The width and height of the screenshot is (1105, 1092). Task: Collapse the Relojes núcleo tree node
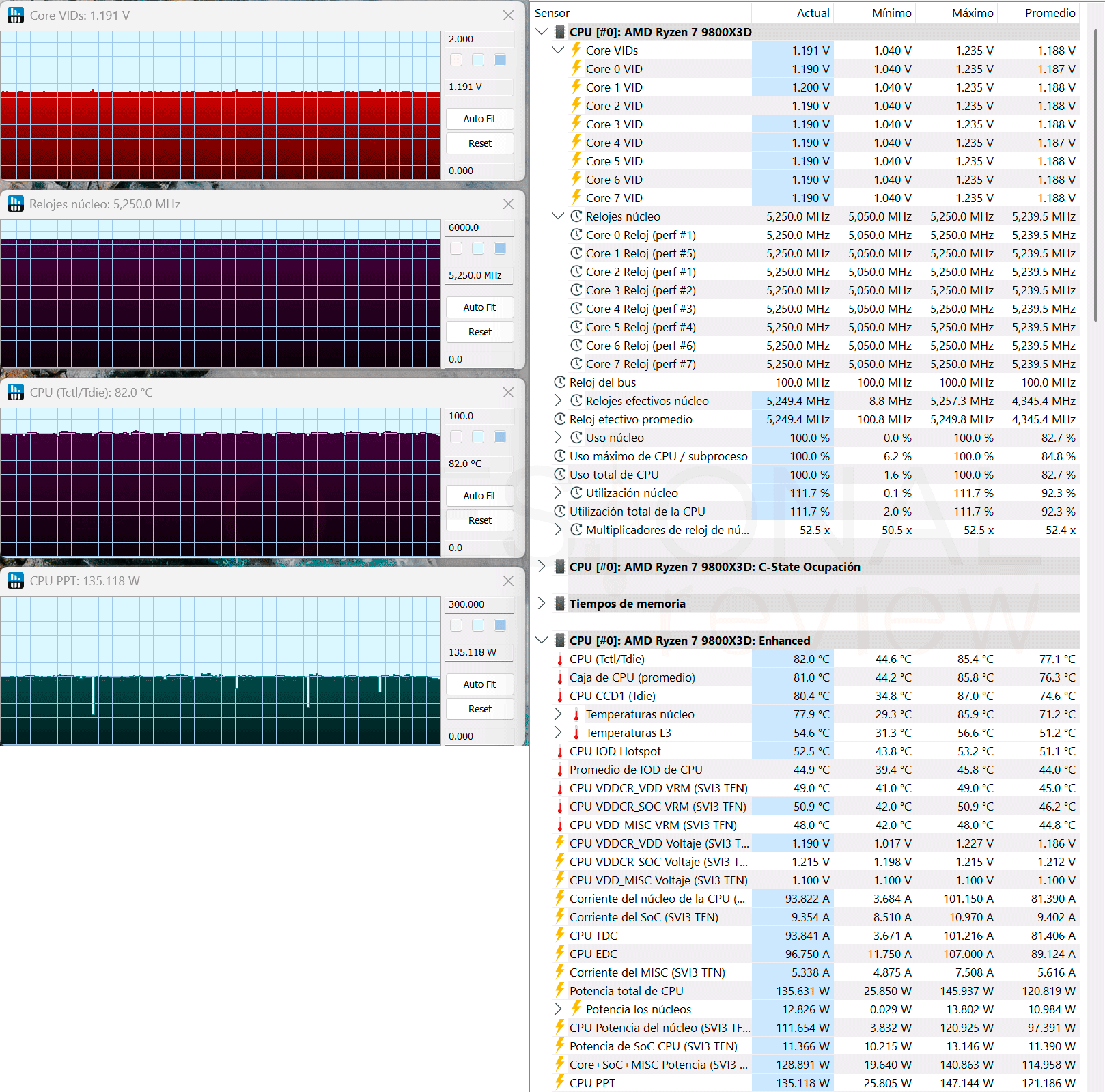(558, 216)
